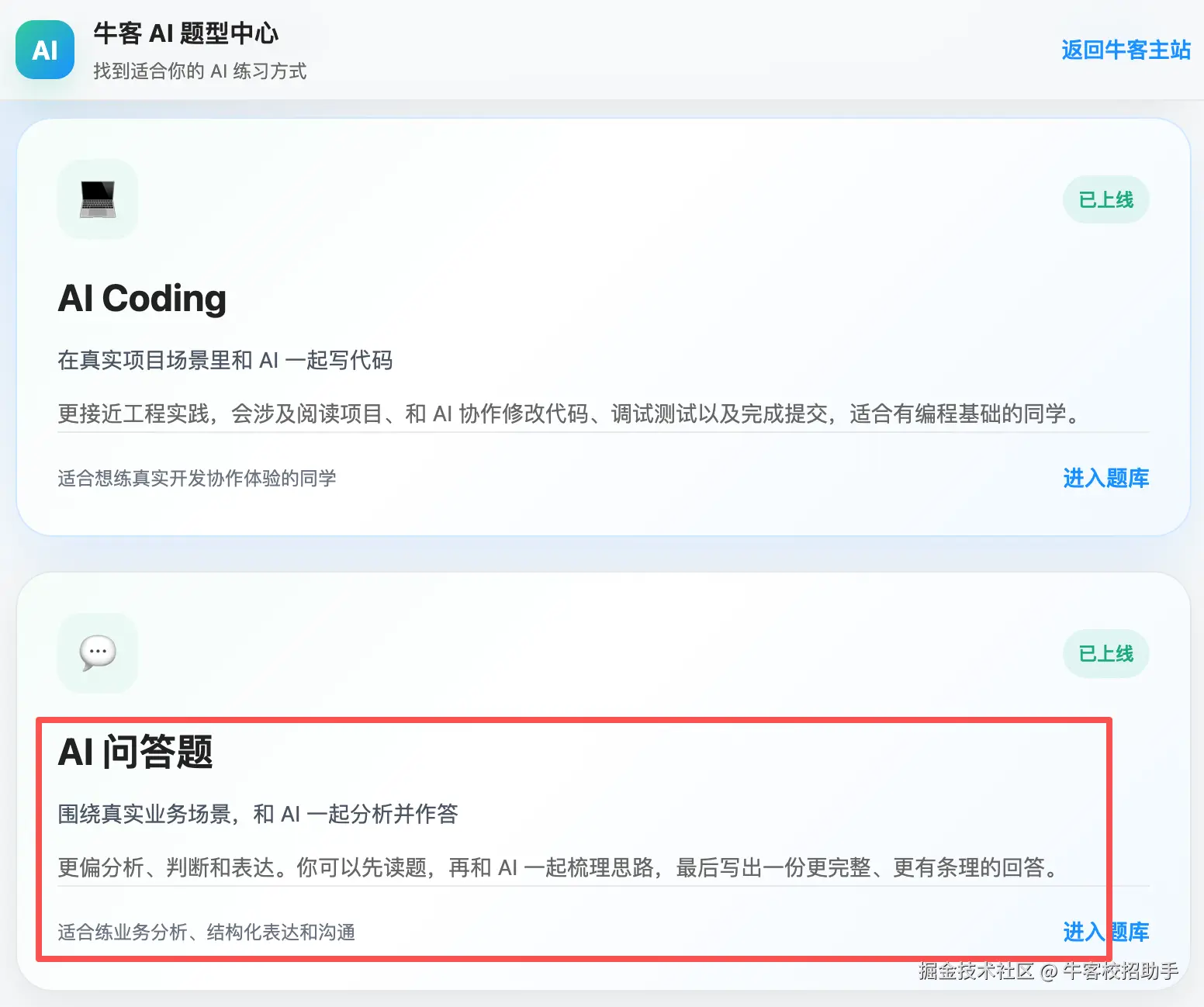
Task: Click the text 适合练业务分析、结构化表达和沟通
Action: (206, 932)
